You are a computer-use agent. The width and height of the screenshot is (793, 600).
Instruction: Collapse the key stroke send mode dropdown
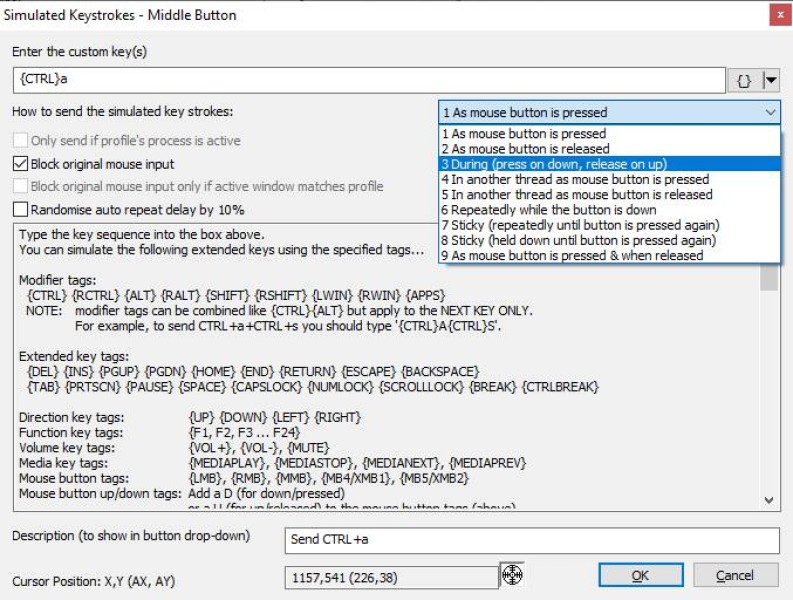point(768,112)
